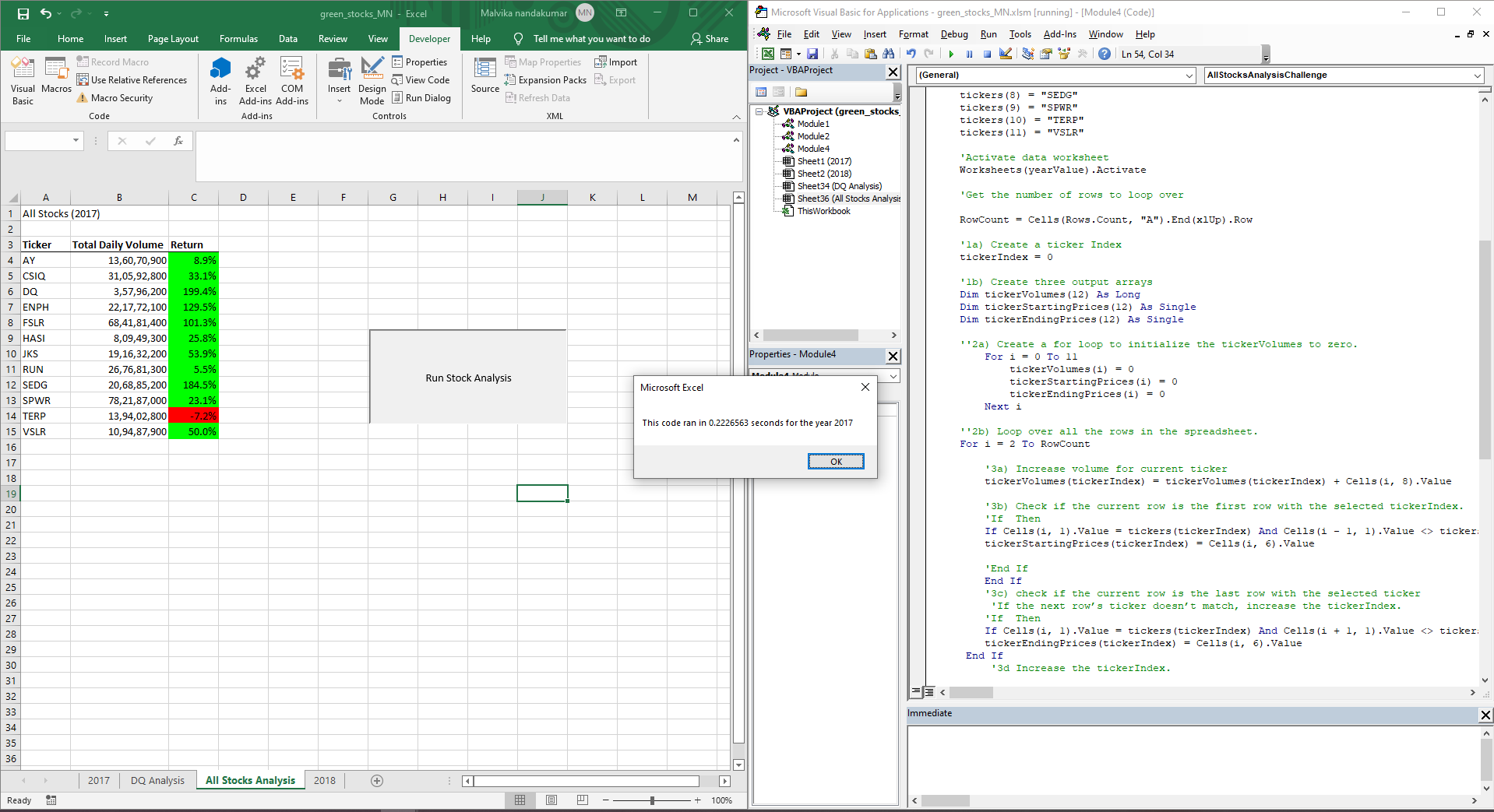The image size is (1494, 812).
Task: Click the Macro Security warning icon
Action: click(x=83, y=98)
